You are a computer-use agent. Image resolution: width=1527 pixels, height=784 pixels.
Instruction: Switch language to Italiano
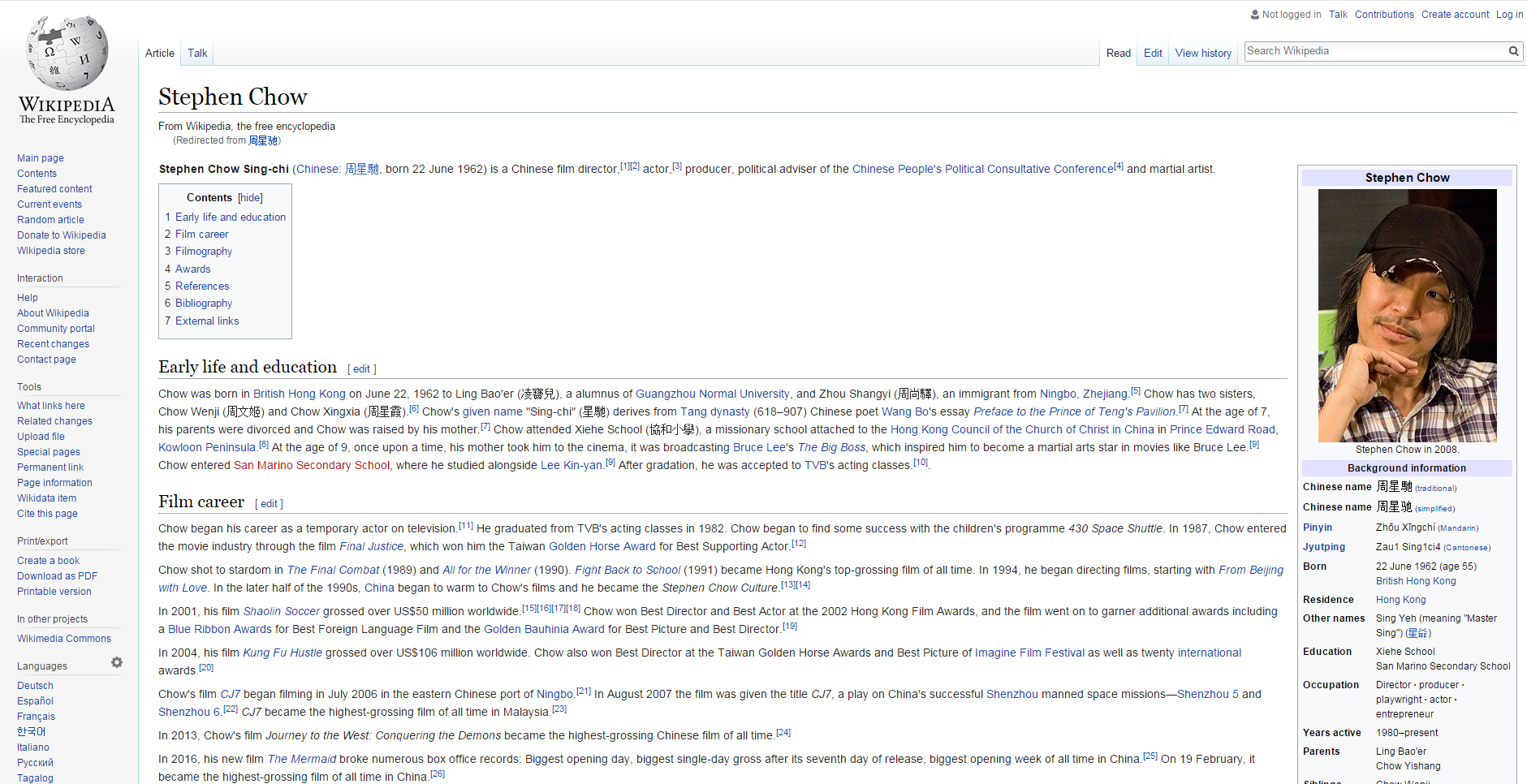click(x=33, y=747)
